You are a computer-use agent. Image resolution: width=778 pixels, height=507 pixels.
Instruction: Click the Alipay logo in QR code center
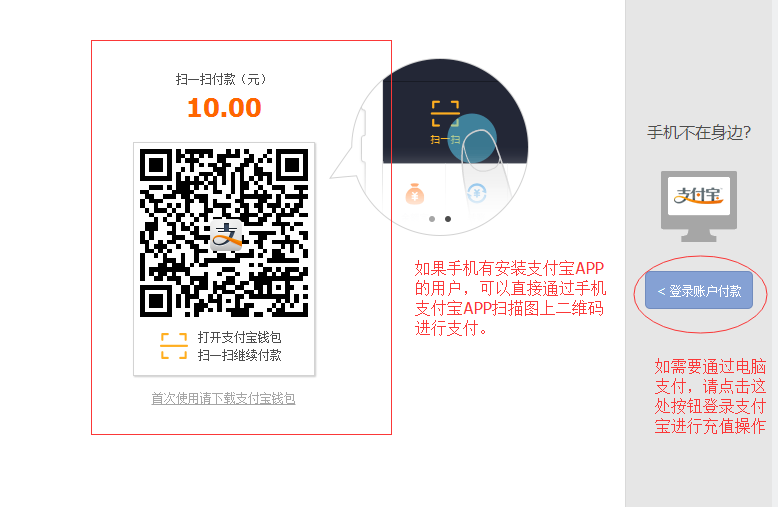226,235
